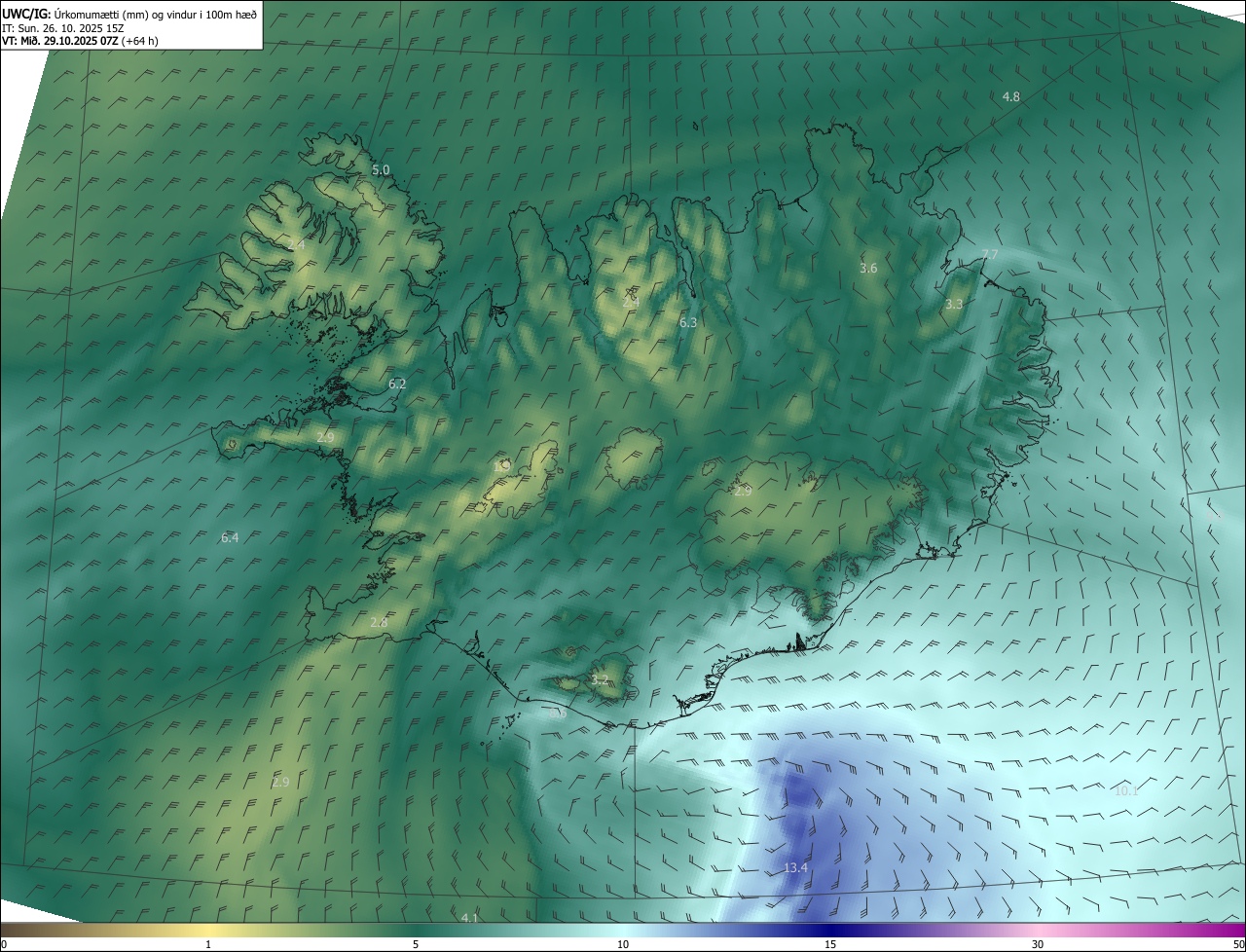Click the valid time 'VT: Mið. 29.10.2025 07Z (+64 h)'
Image resolution: width=1246 pixels, height=952 pixels.
pos(80,41)
